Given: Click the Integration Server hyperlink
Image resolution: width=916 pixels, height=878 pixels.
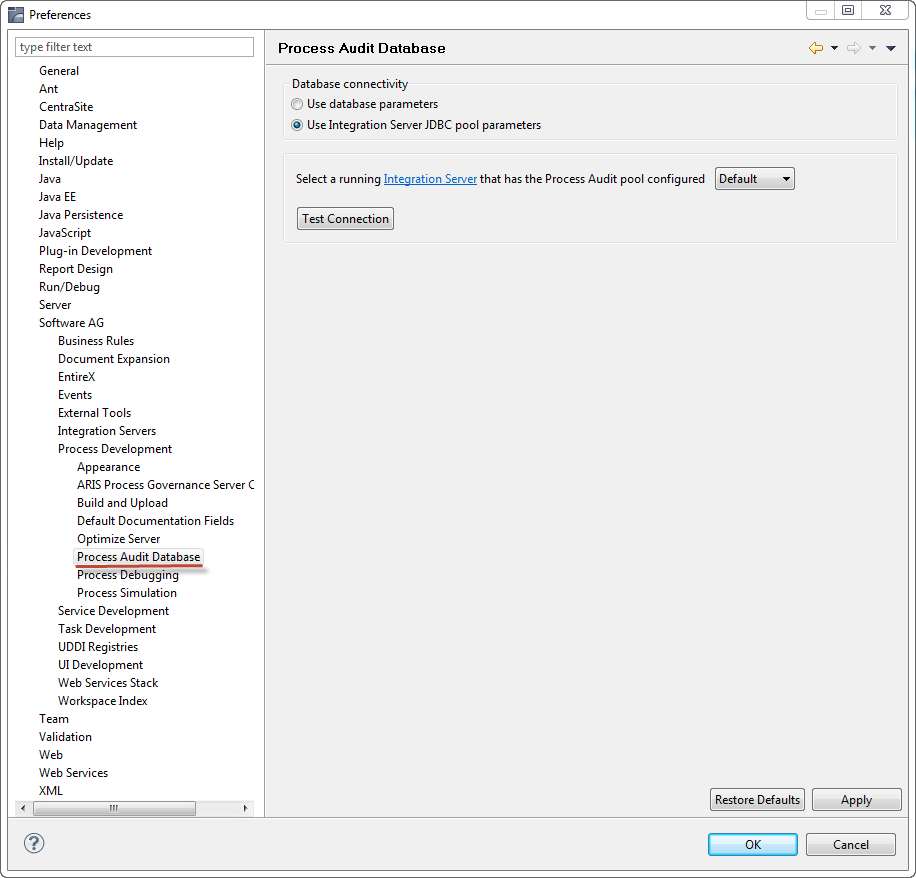Looking at the screenshot, I should (x=430, y=179).
